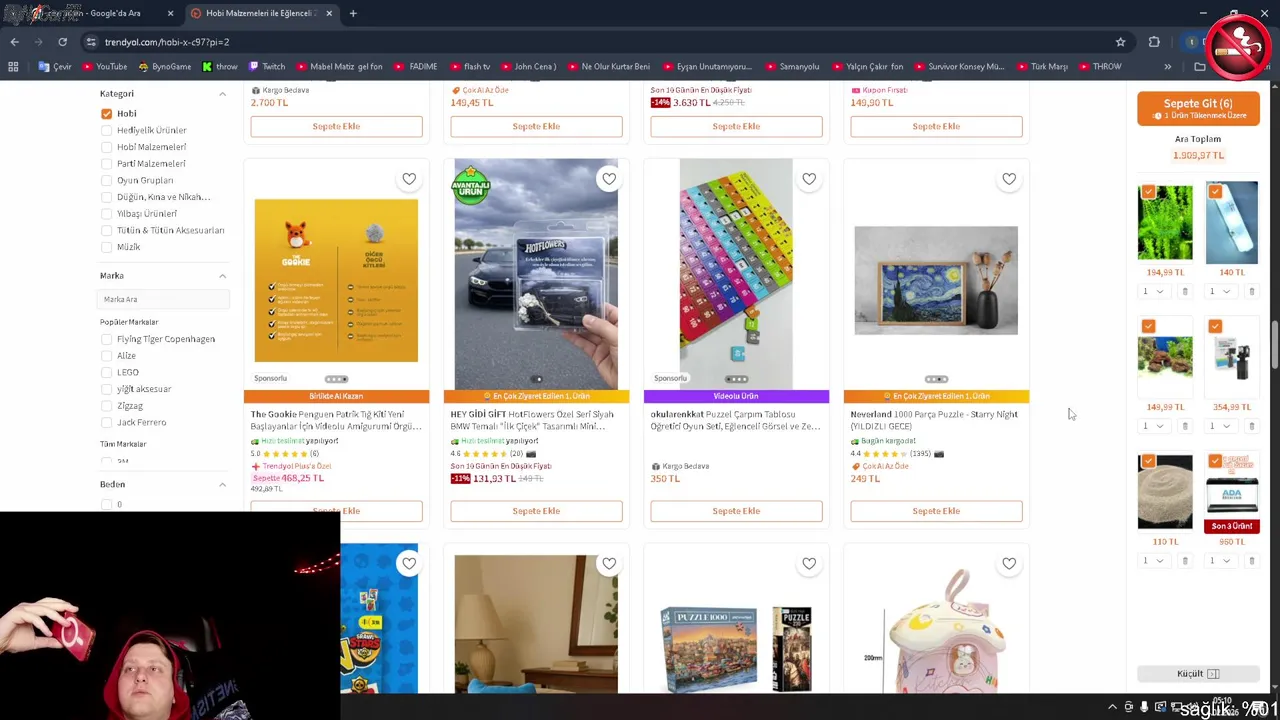Favorite the pink mushroom house product
Screen dimensions: 1280x720
pyautogui.click(x=1009, y=564)
